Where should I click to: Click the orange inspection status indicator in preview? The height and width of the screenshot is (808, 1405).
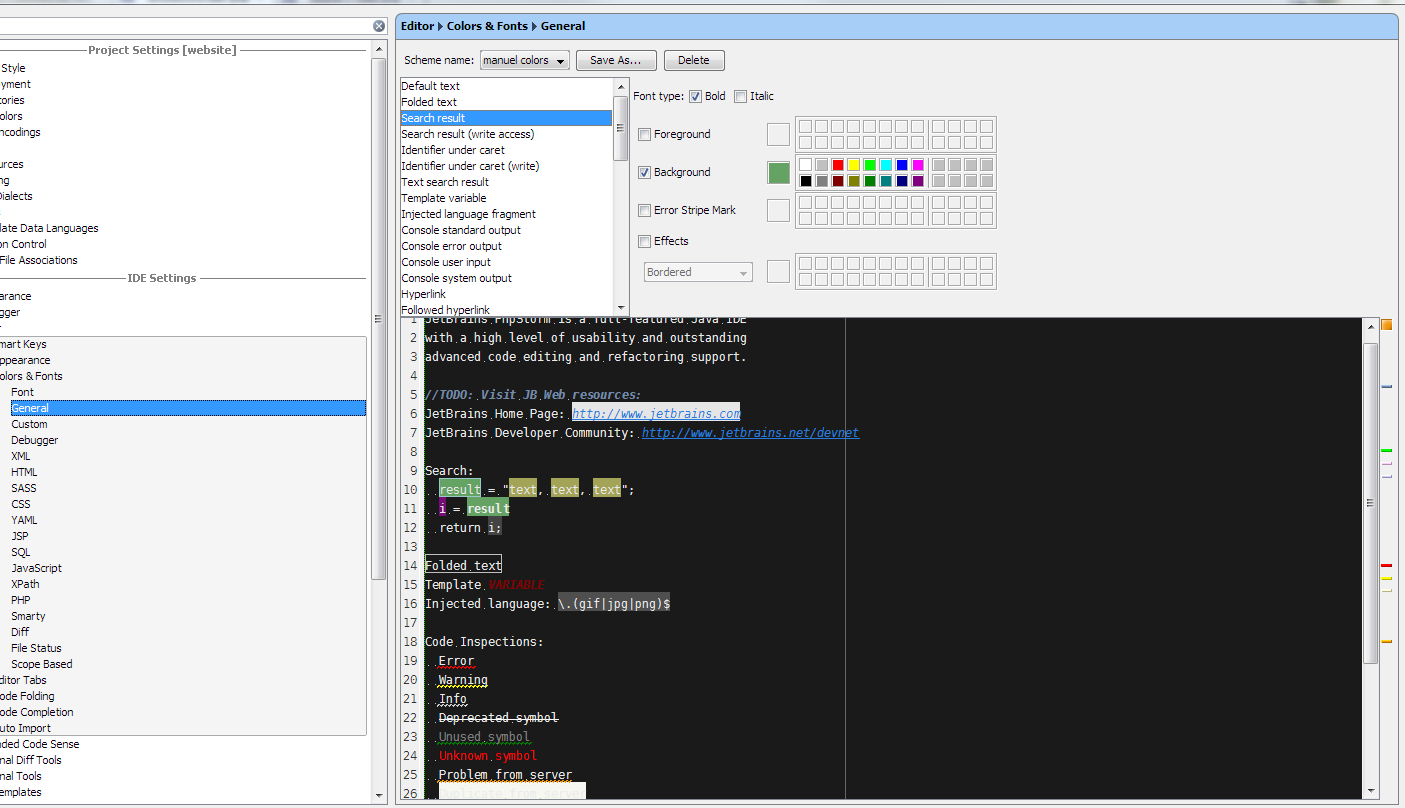1387,325
